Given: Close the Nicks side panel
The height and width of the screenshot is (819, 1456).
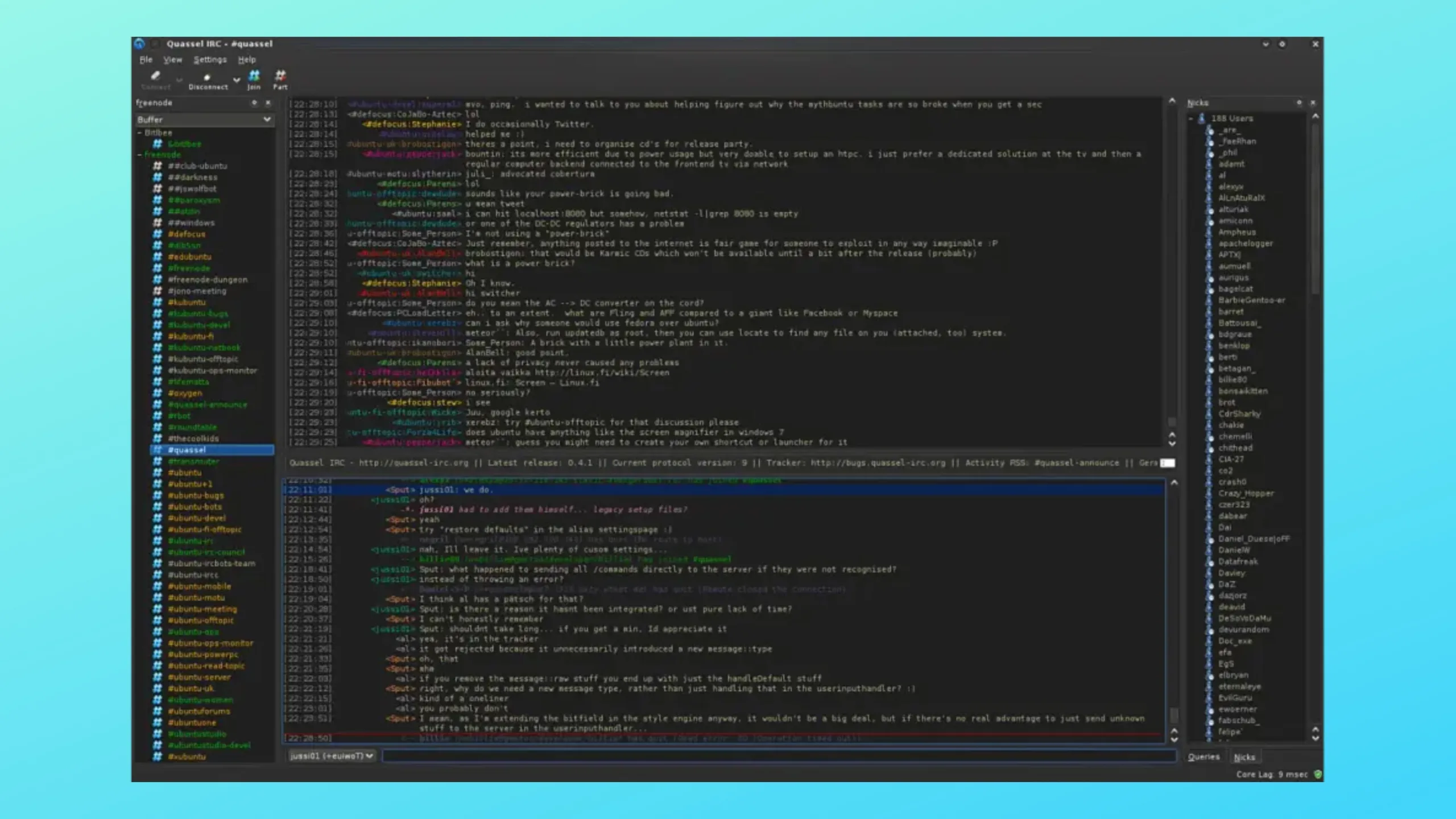Looking at the screenshot, I should (x=1313, y=103).
